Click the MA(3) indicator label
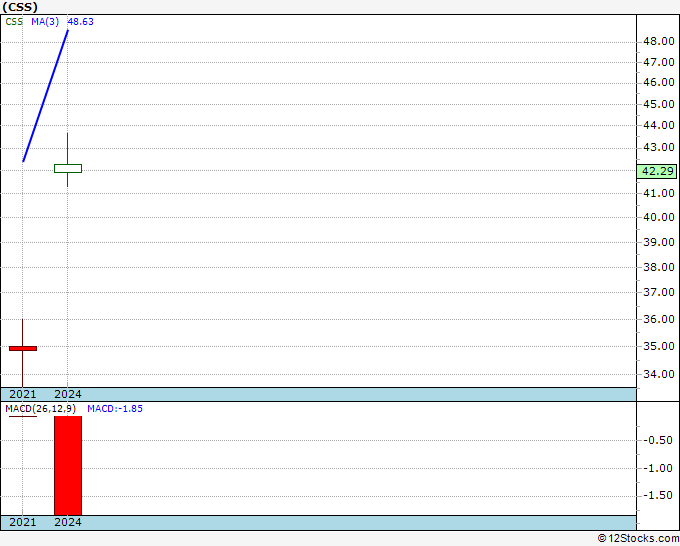Screen dimensions: 680x546 point(45,22)
